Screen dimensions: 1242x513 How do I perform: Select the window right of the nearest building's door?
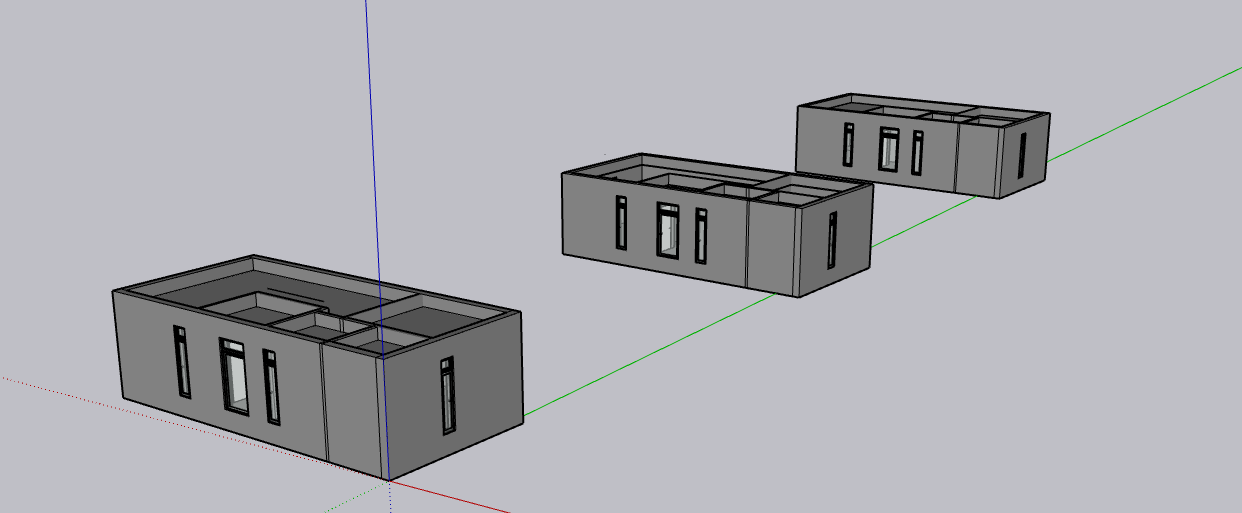click(271, 387)
